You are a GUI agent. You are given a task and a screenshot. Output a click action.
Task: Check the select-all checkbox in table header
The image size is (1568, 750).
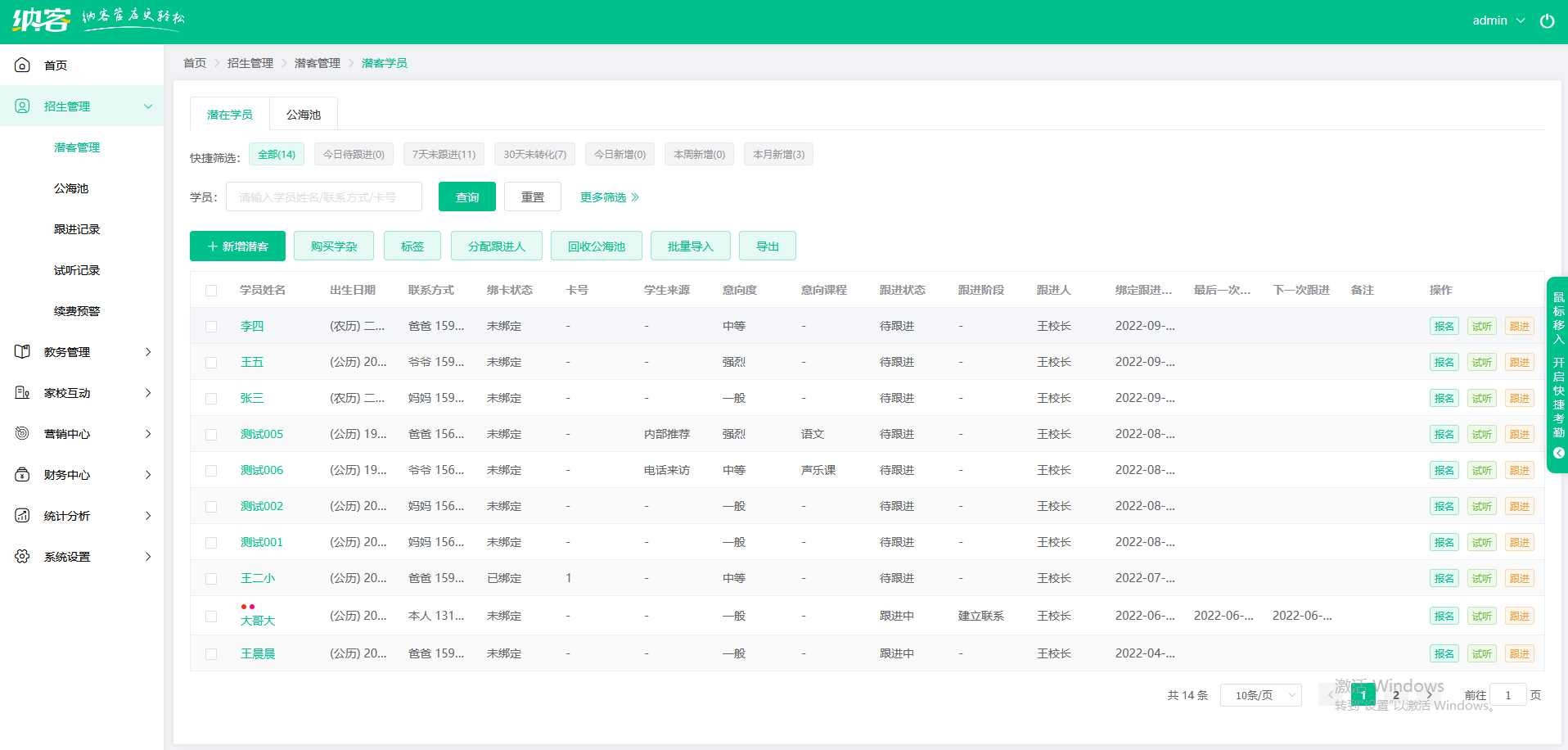pos(211,290)
